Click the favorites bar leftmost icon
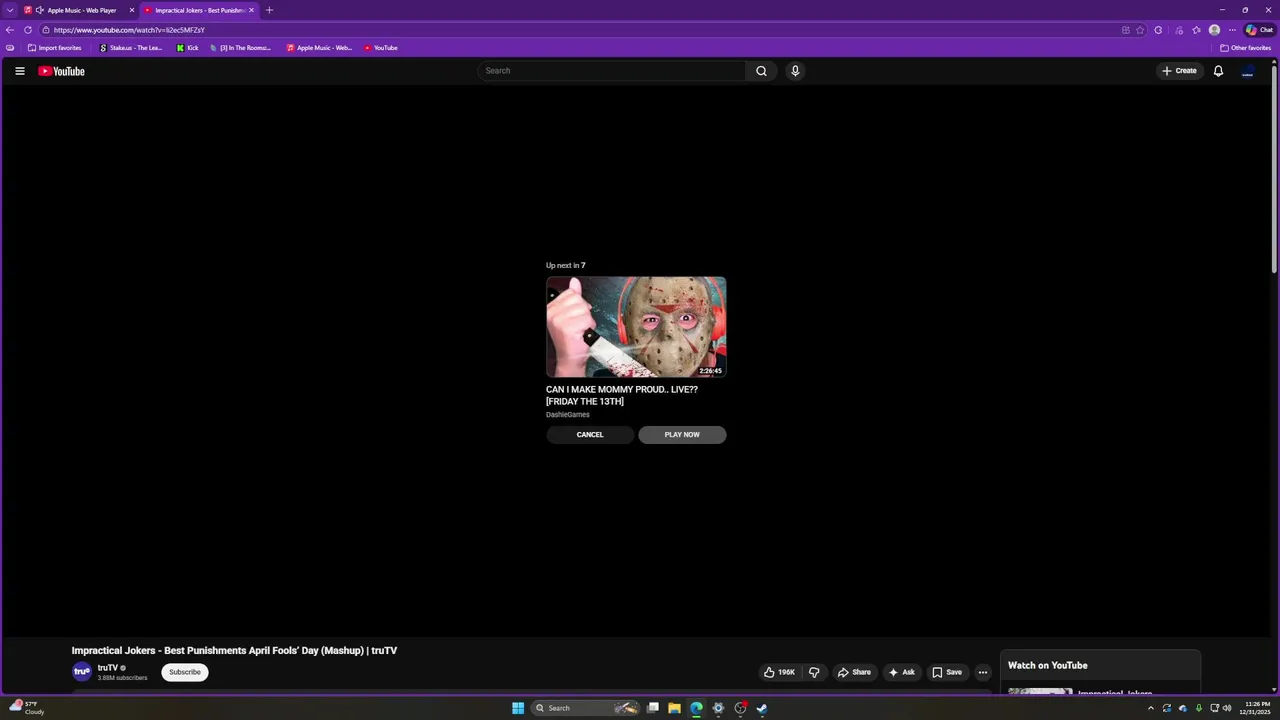 pyautogui.click(x=10, y=48)
